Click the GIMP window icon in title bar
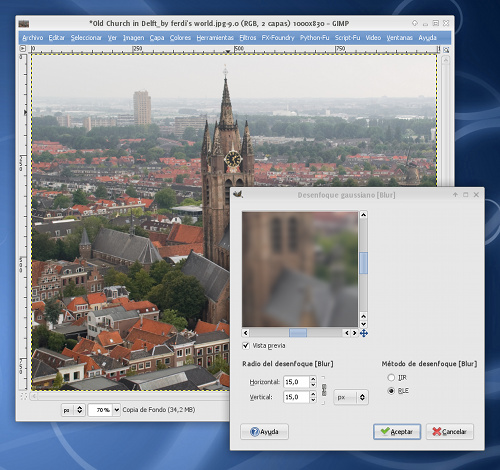Viewport: 500px width, 470px height. (x=24, y=24)
